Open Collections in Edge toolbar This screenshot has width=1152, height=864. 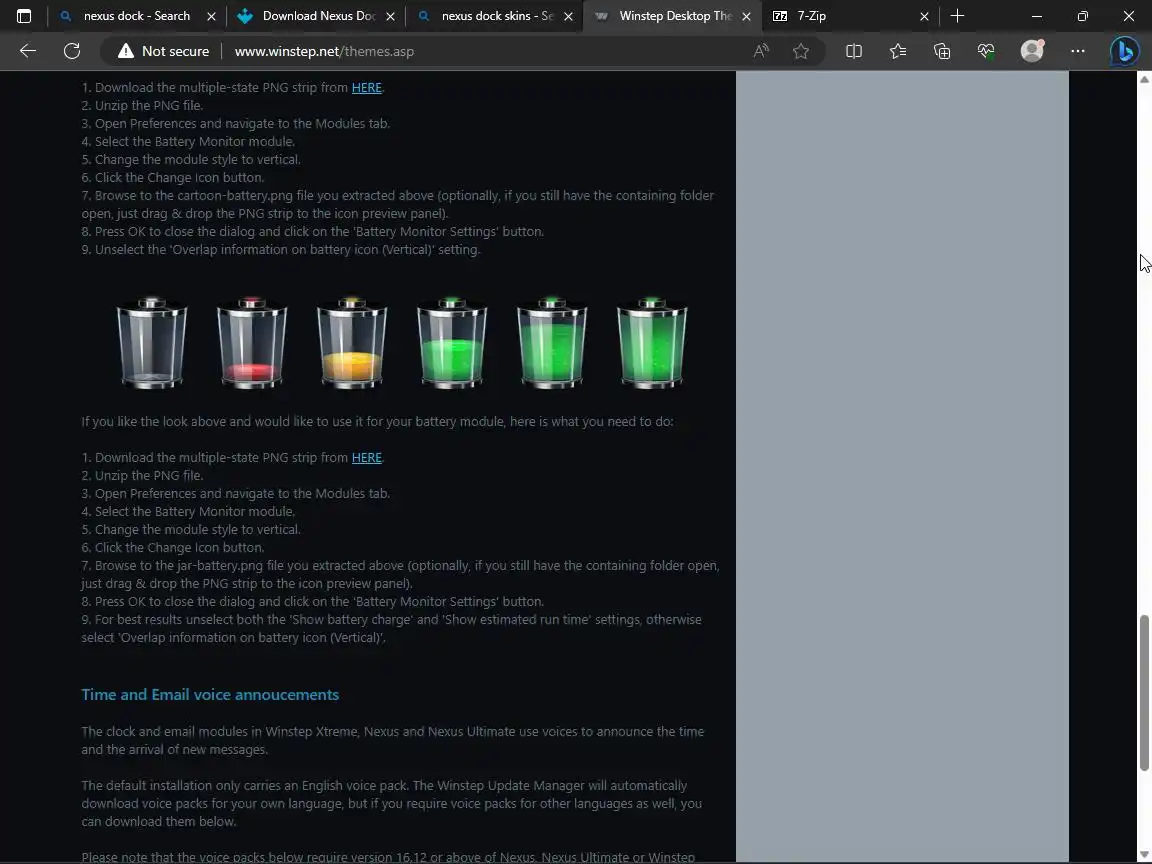coord(942,51)
